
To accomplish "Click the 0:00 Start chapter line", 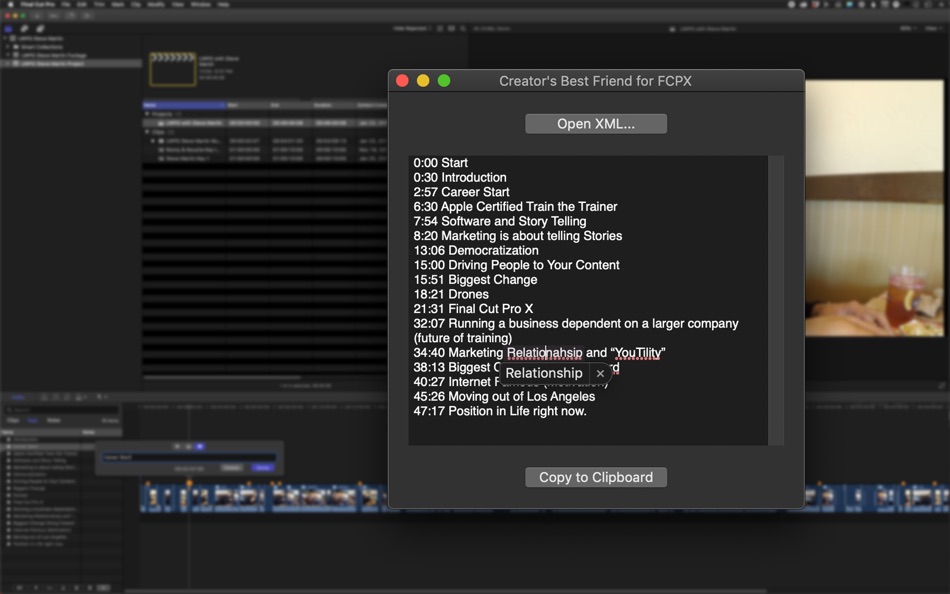I will [440, 162].
